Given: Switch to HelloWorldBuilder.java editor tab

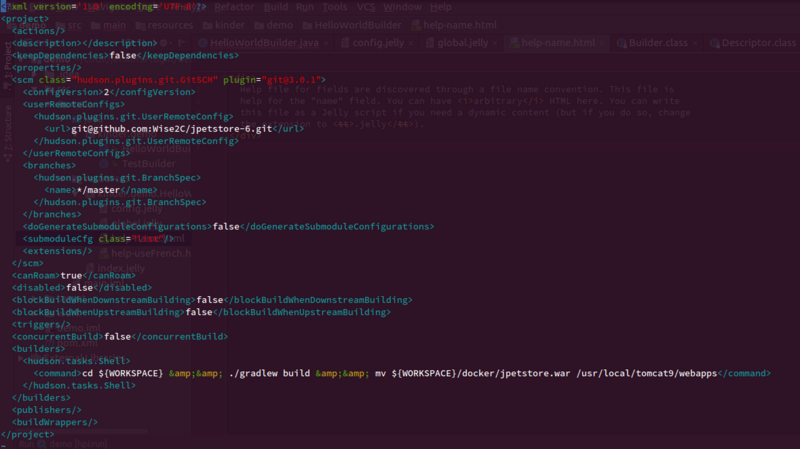Looking at the screenshot, I should click(264, 43).
